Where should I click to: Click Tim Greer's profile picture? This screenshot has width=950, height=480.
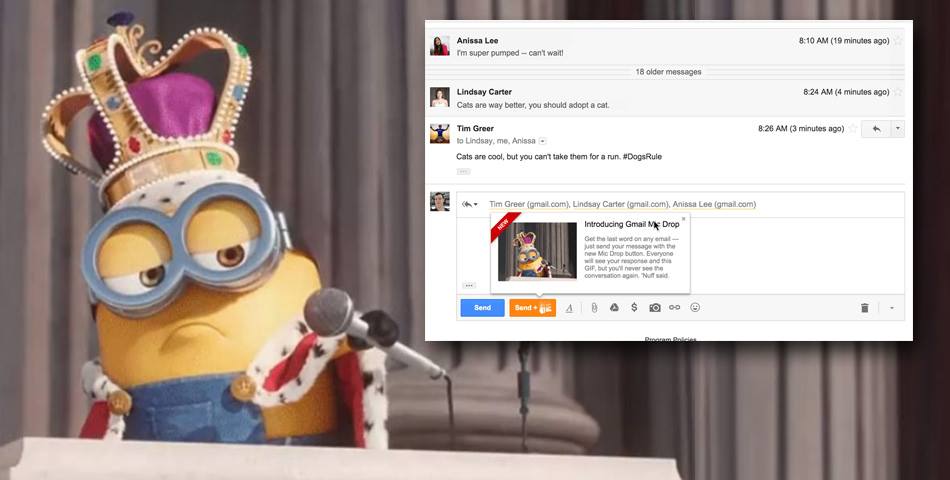[x=440, y=133]
